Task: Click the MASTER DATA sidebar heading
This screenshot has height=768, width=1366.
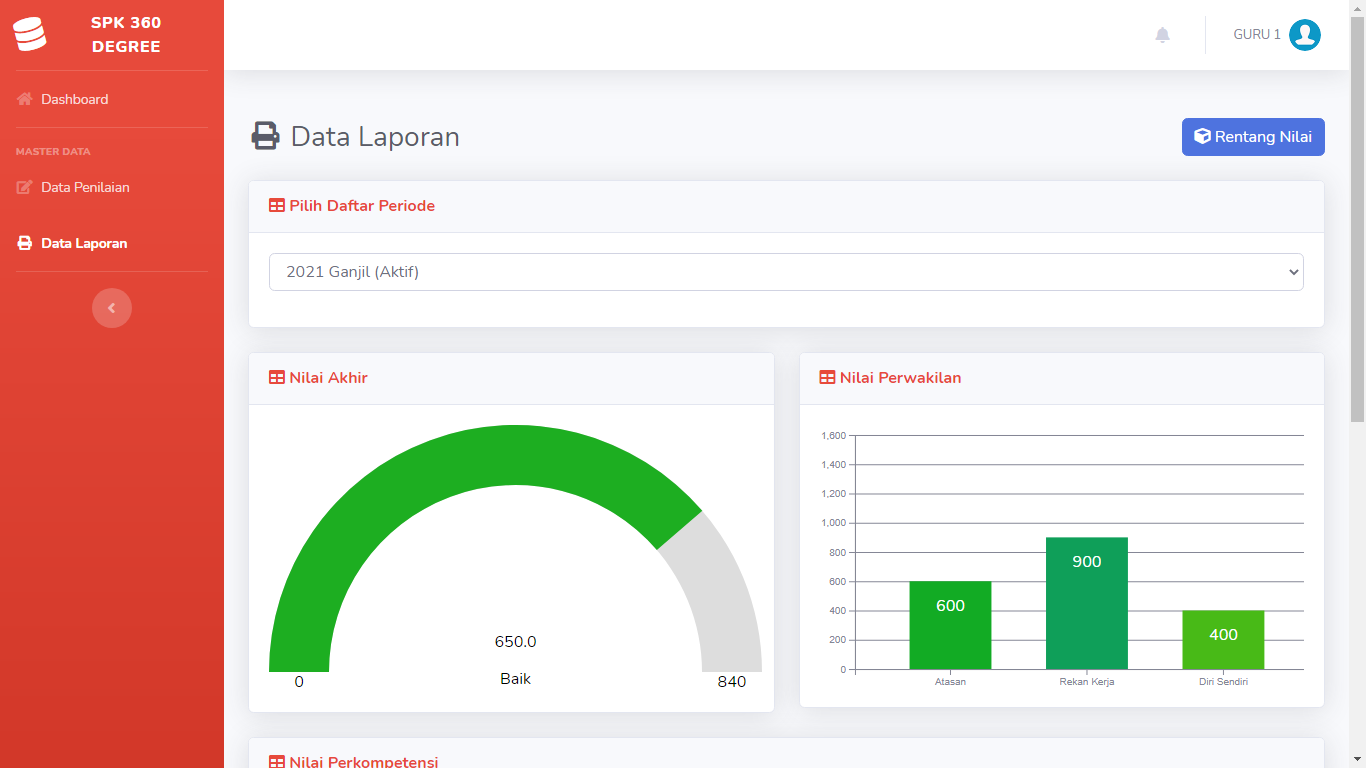Action: pyautogui.click(x=53, y=152)
